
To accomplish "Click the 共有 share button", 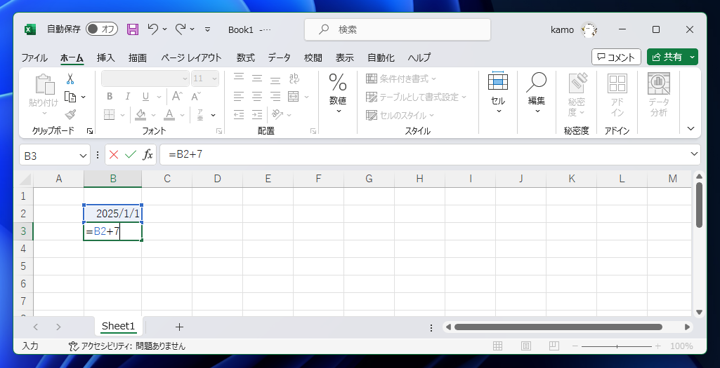I will 672,57.
